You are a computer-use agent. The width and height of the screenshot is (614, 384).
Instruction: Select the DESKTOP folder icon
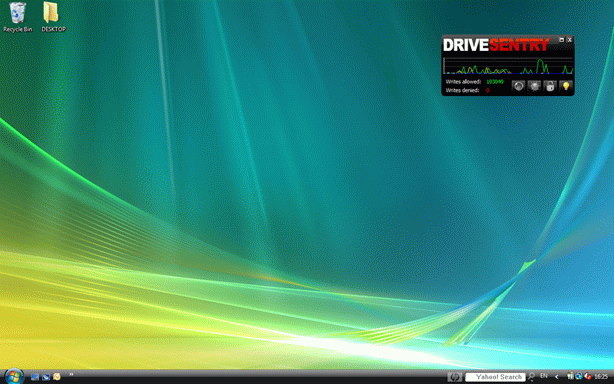(53, 17)
